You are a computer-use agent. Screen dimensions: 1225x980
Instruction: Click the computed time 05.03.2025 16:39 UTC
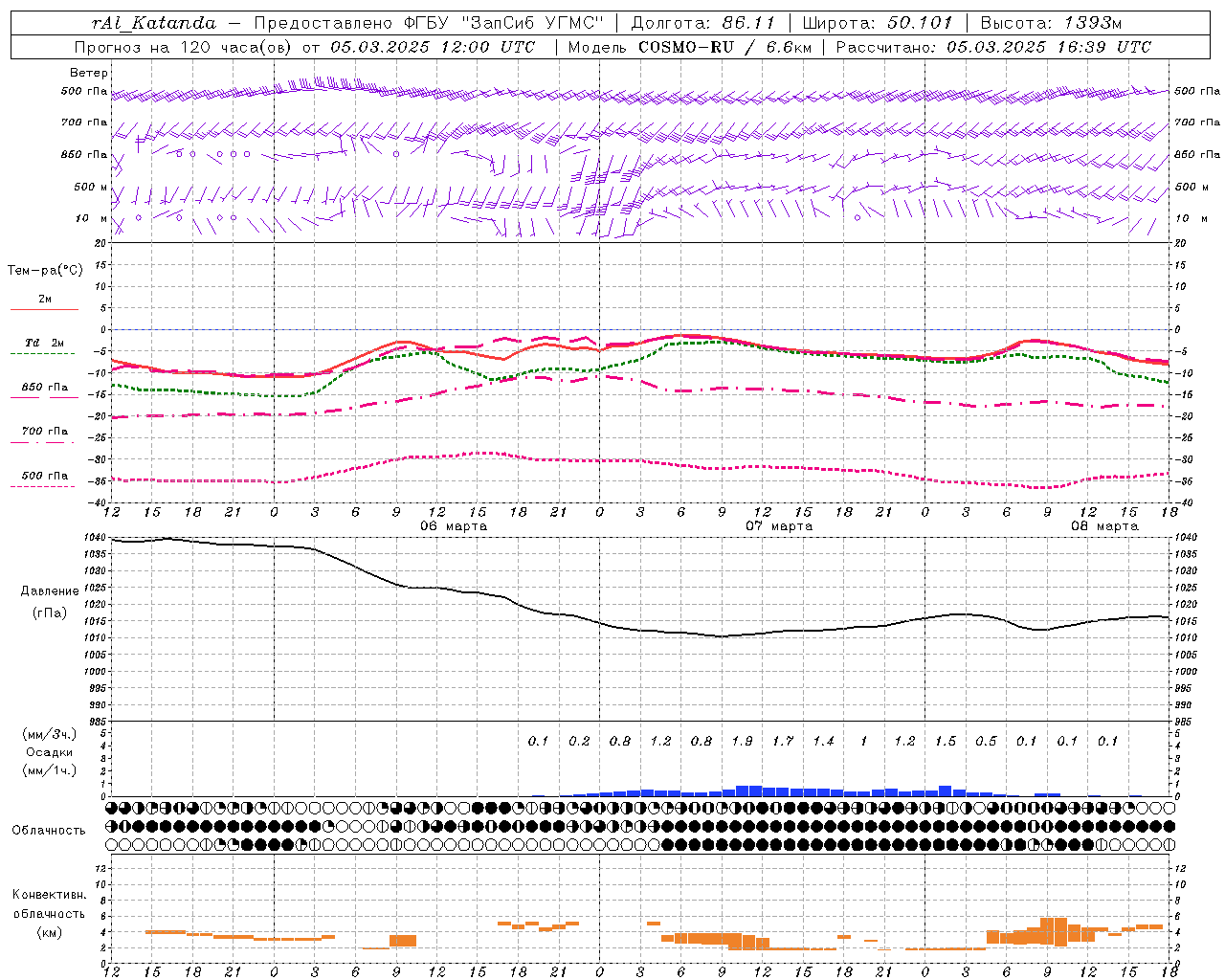[x=1049, y=47]
